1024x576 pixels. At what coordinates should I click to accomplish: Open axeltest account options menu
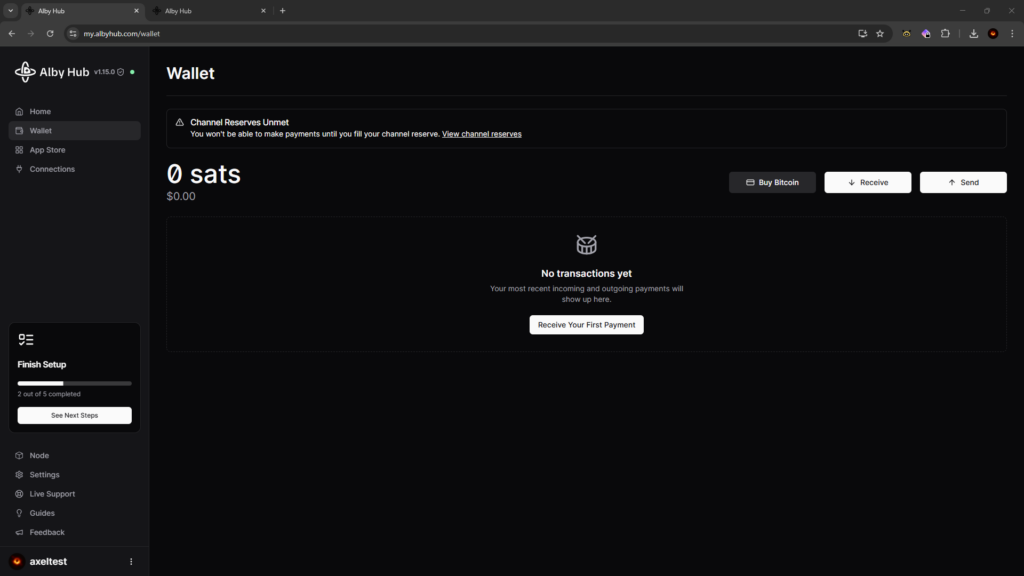[x=131, y=562]
